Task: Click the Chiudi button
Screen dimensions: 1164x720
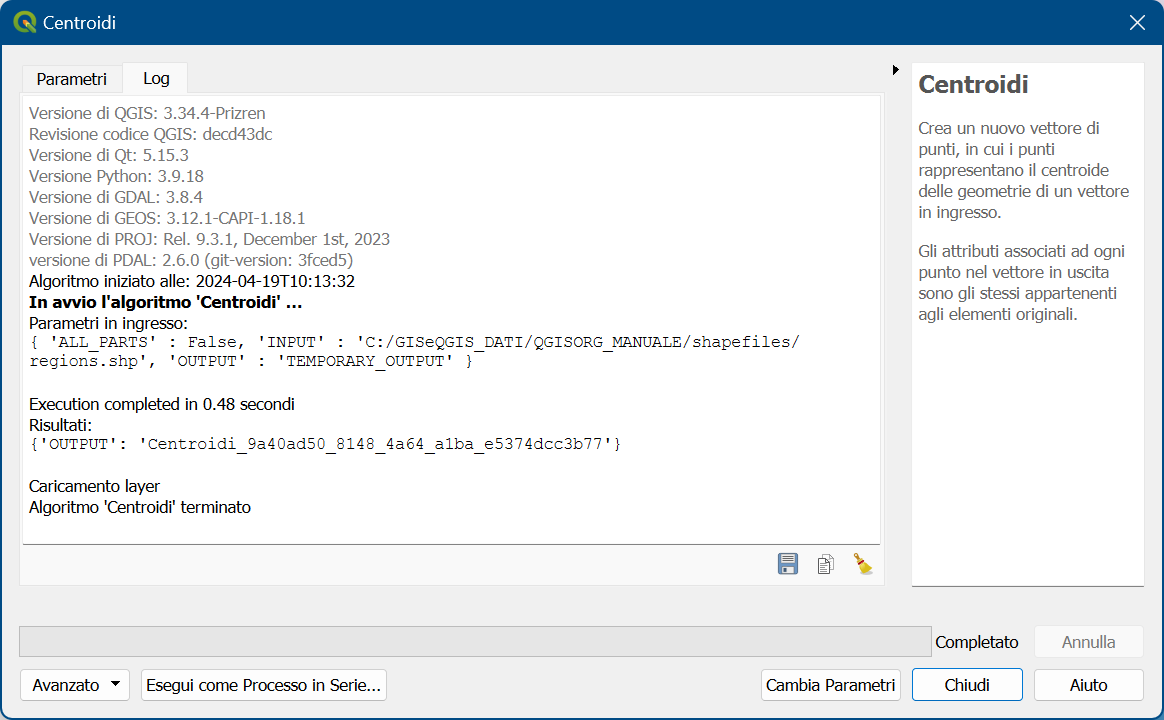Action: tap(967, 685)
